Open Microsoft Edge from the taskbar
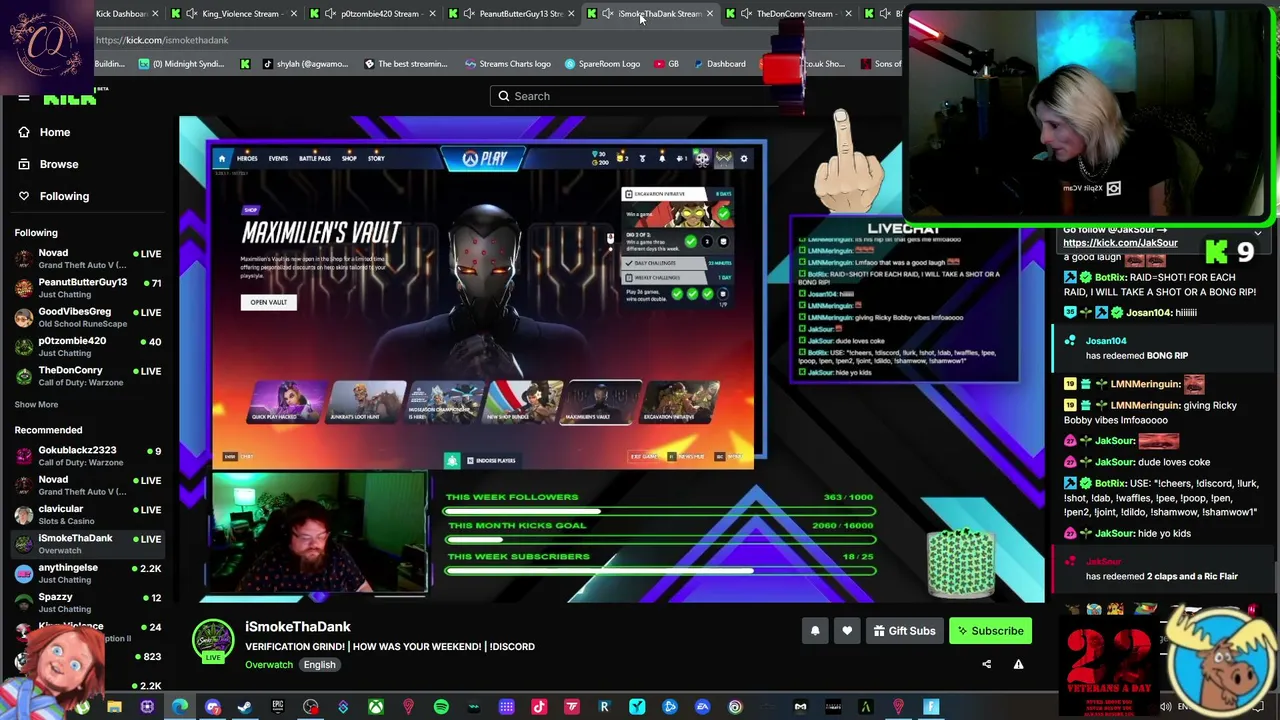 click(180, 708)
